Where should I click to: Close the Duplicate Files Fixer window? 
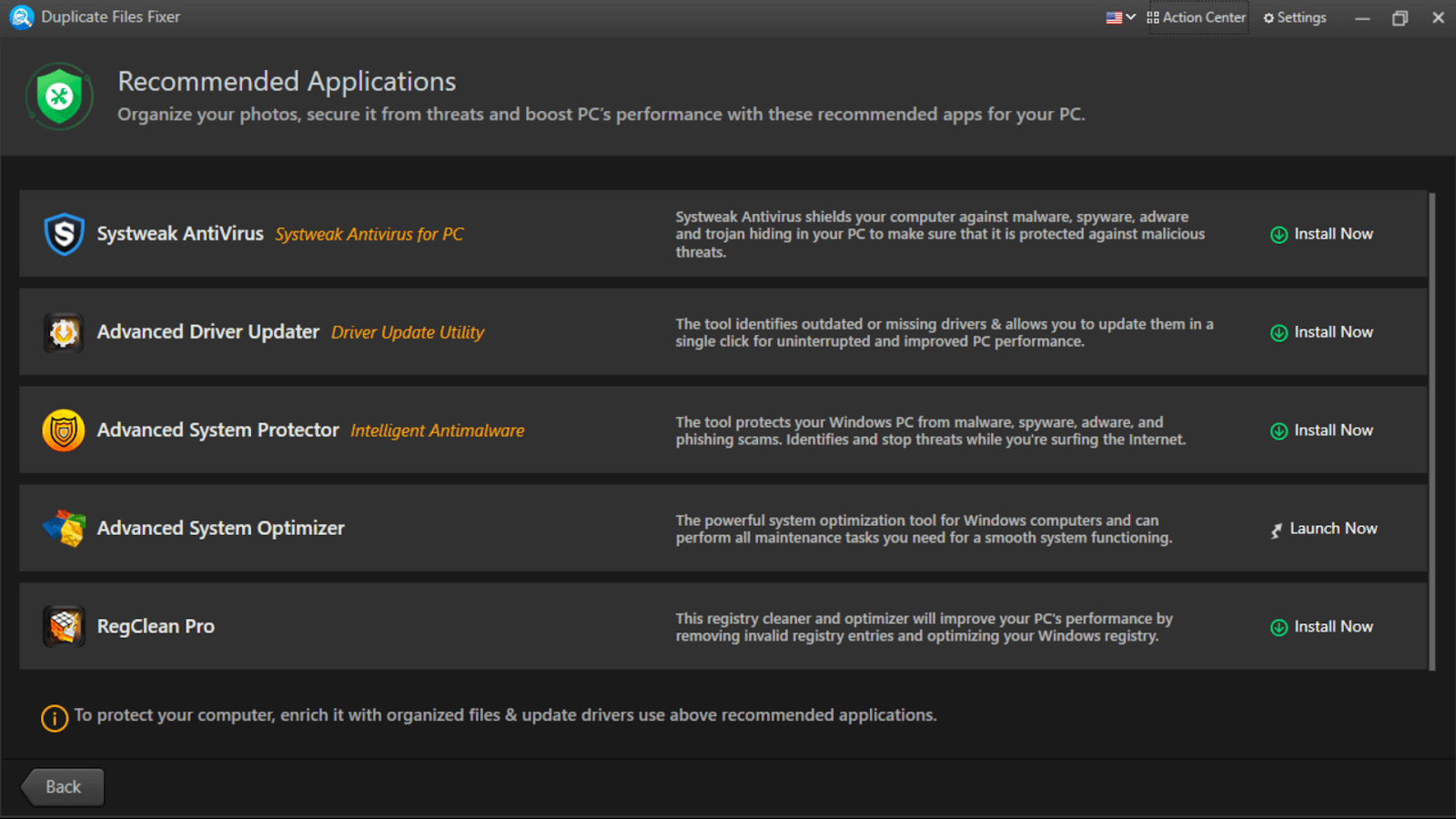pyautogui.click(x=1438, y=18)
